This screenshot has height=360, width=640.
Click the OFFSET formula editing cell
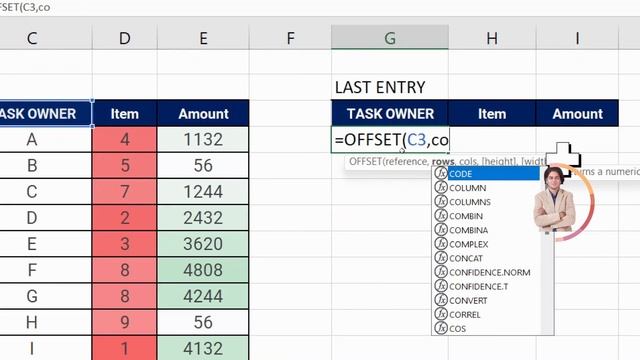click(x=390, y=140)
